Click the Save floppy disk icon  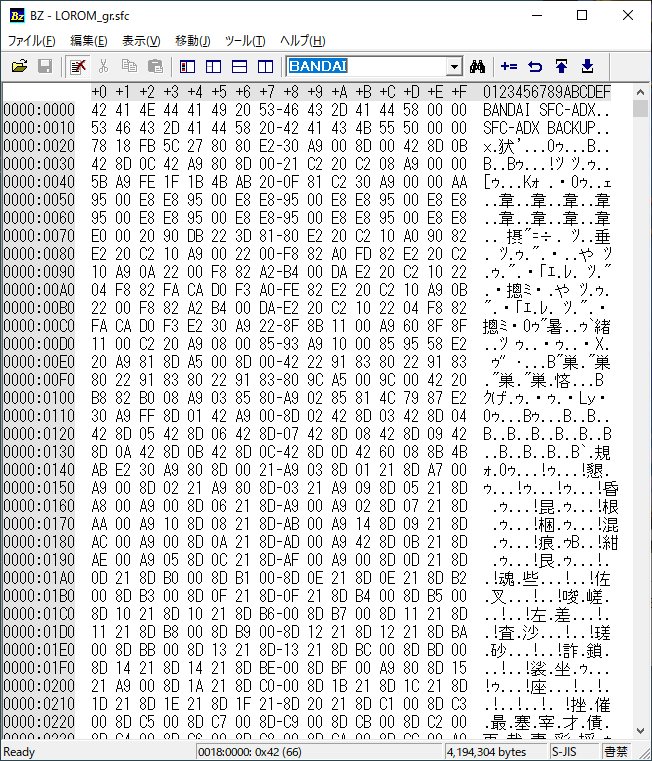[45, 66]
